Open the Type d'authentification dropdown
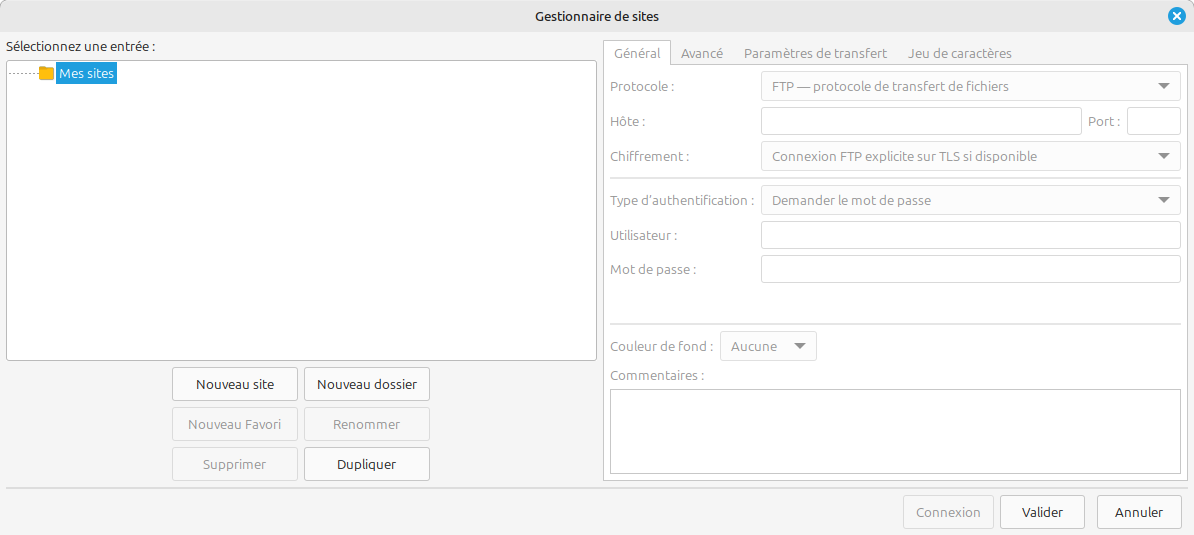The image size is (1194, 535). click(x=971, y=200)
